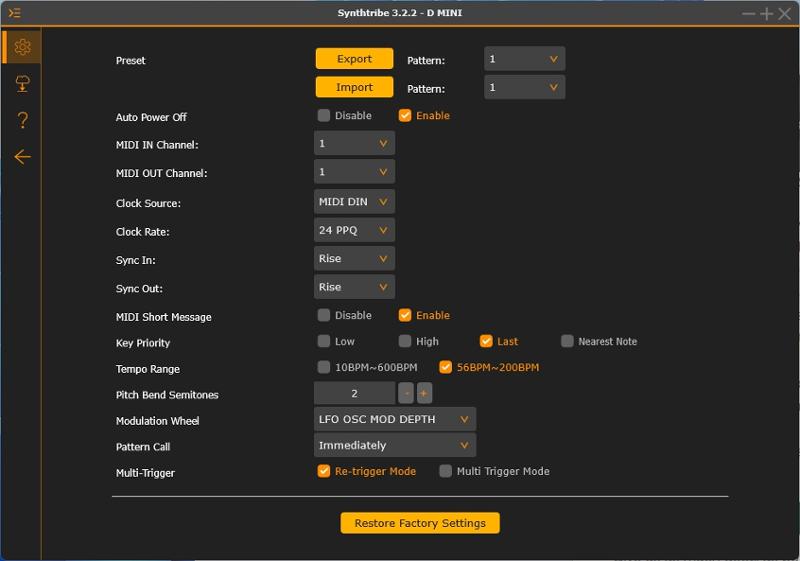Click Restore Factory Settings button
The image size is (800, 561).
click(x=420, y=523)
